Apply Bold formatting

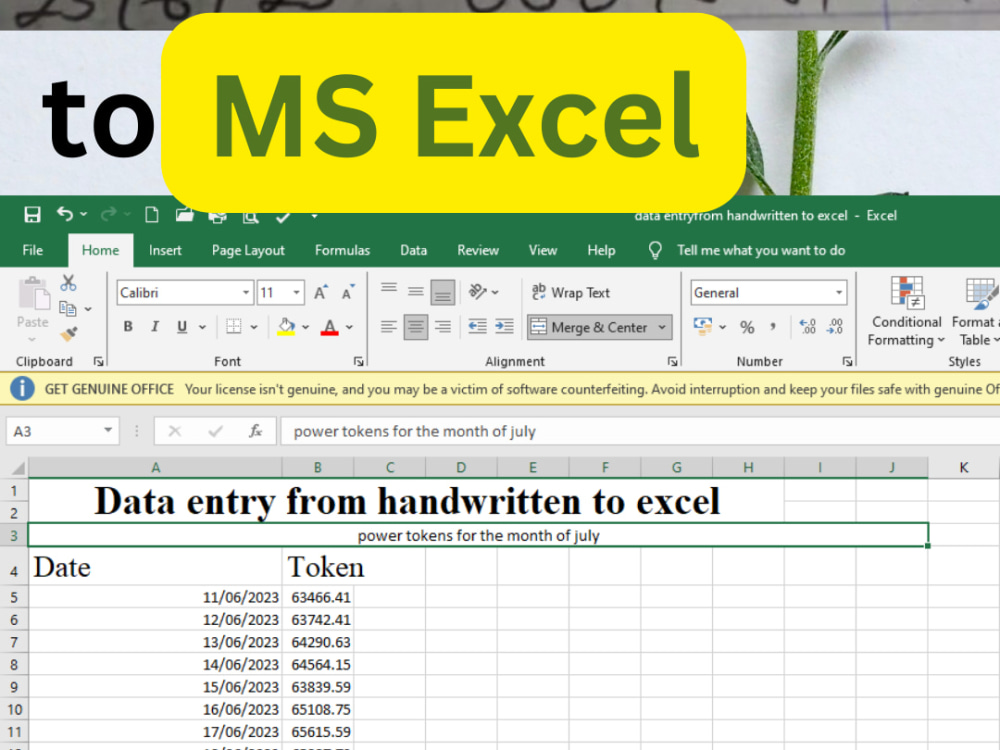[x=128, y=327]
